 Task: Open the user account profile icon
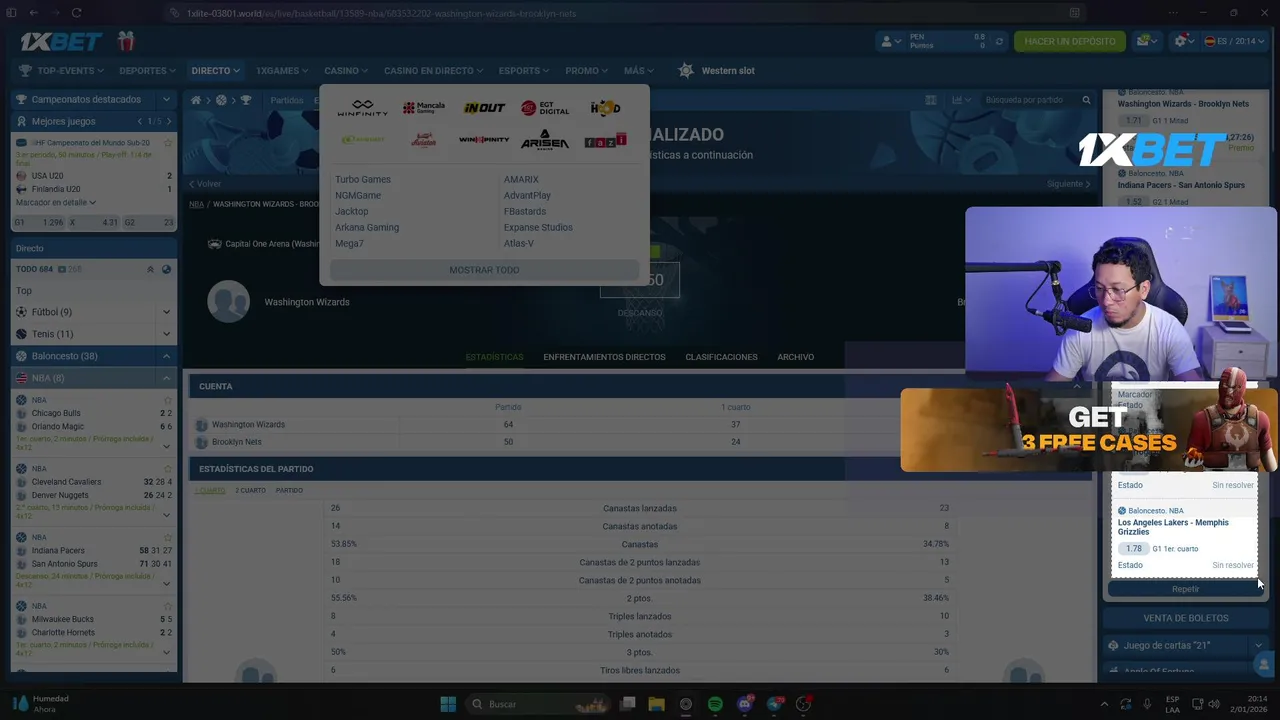point(889,41)
